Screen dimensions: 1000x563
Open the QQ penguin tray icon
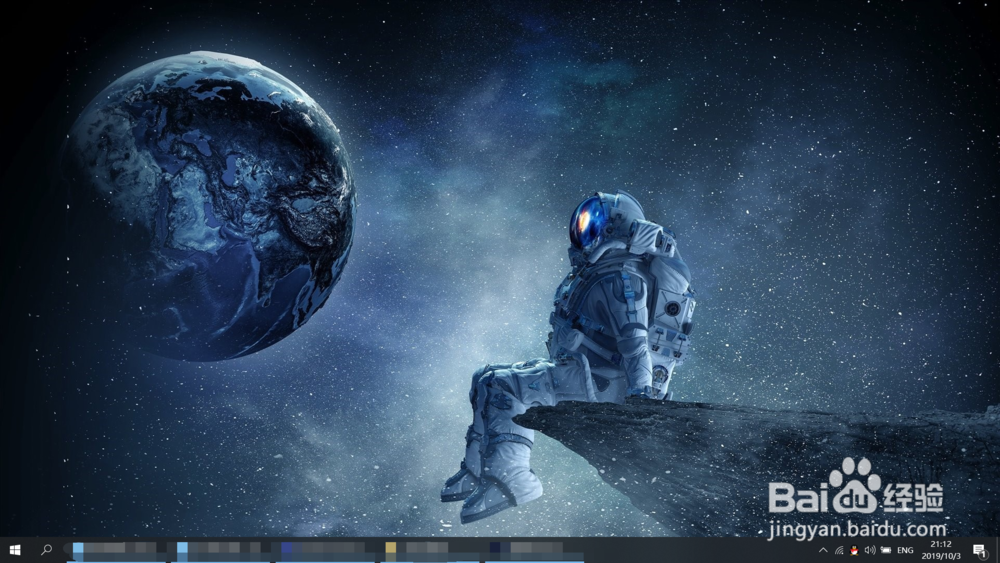(x=854, y=550)
